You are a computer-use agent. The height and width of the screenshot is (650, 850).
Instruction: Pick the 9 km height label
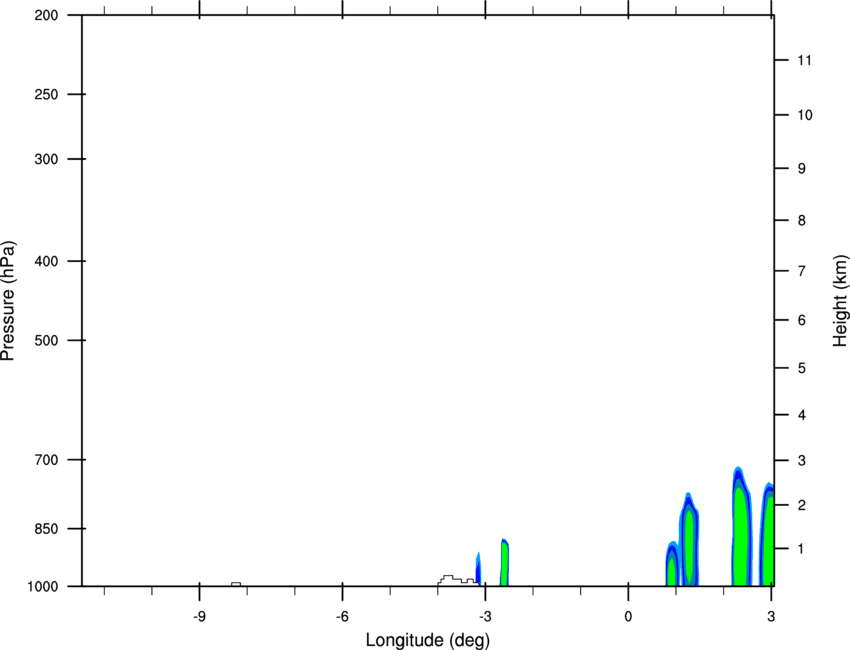pyautogui.click(x=801, y=169)
